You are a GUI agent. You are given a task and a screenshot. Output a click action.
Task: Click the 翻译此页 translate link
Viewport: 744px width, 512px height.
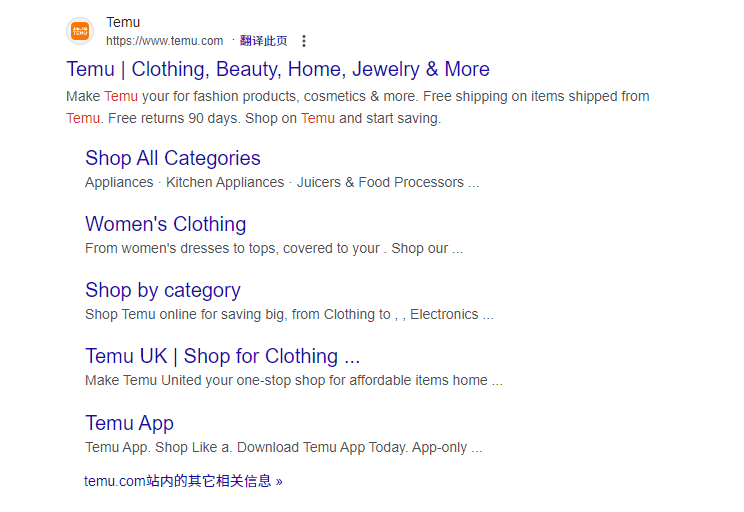263,41
